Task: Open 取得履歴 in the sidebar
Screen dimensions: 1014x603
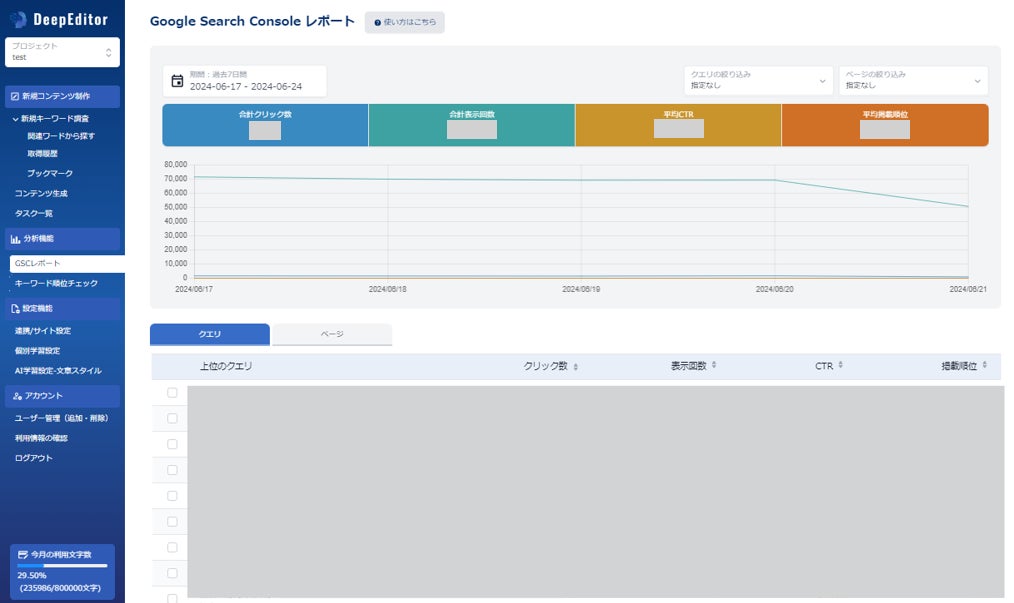Action: (43, 154)
